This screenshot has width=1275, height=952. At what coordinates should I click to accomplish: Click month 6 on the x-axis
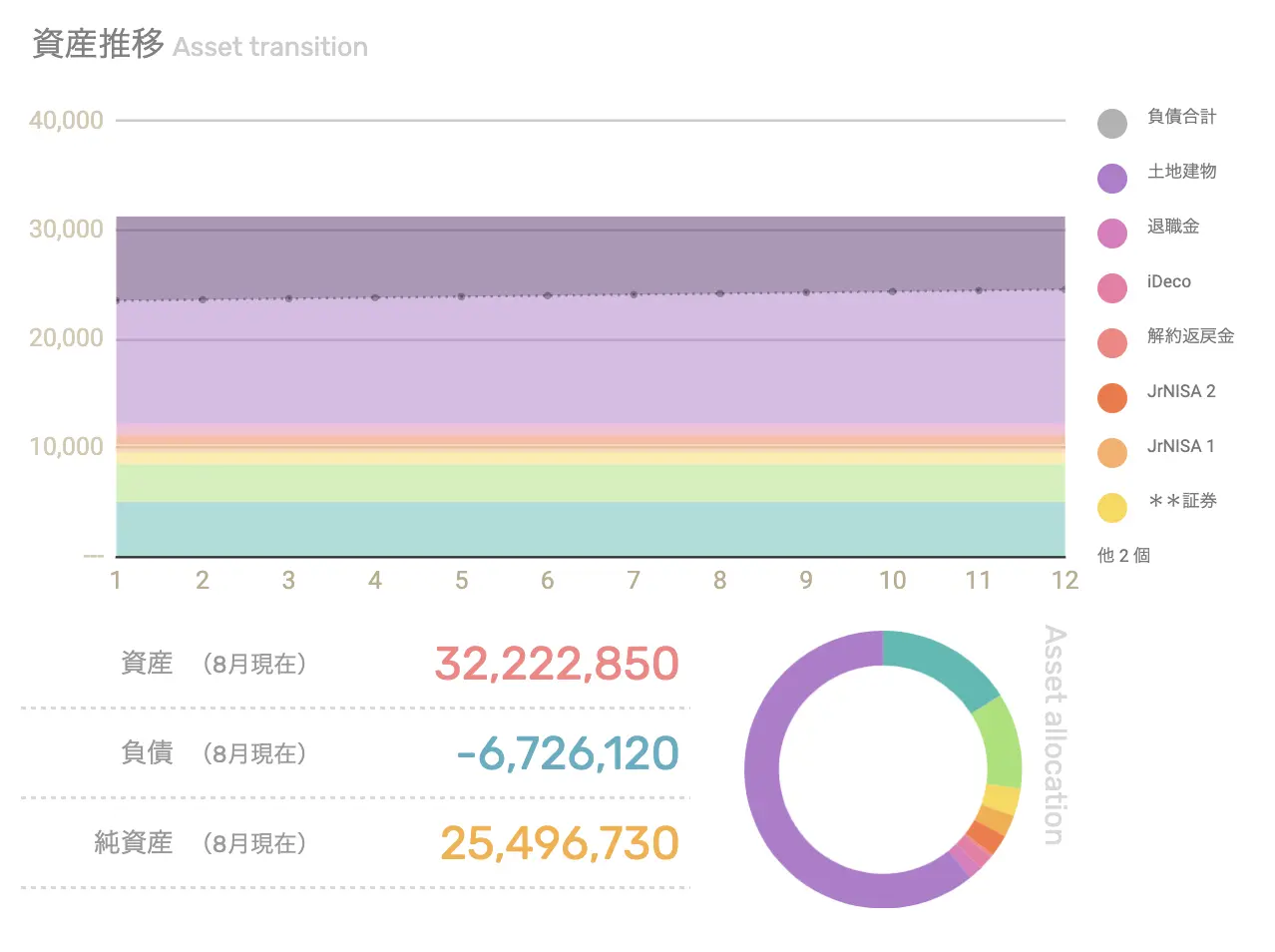pyautogui.click(x=547, y=581)
